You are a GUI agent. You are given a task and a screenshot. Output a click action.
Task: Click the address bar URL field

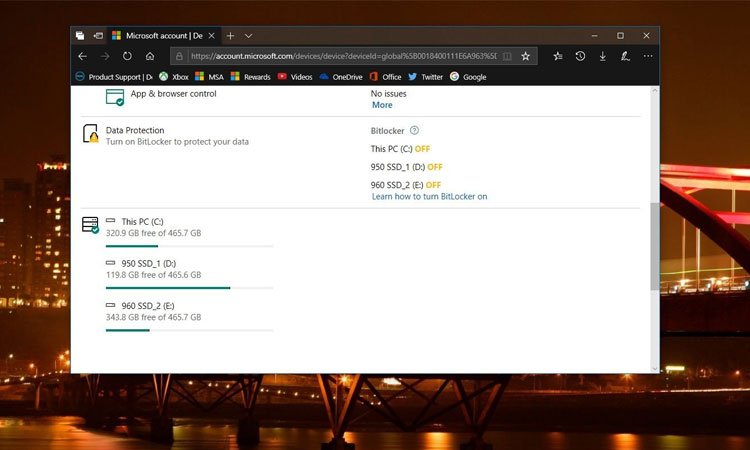pos(340,56)
